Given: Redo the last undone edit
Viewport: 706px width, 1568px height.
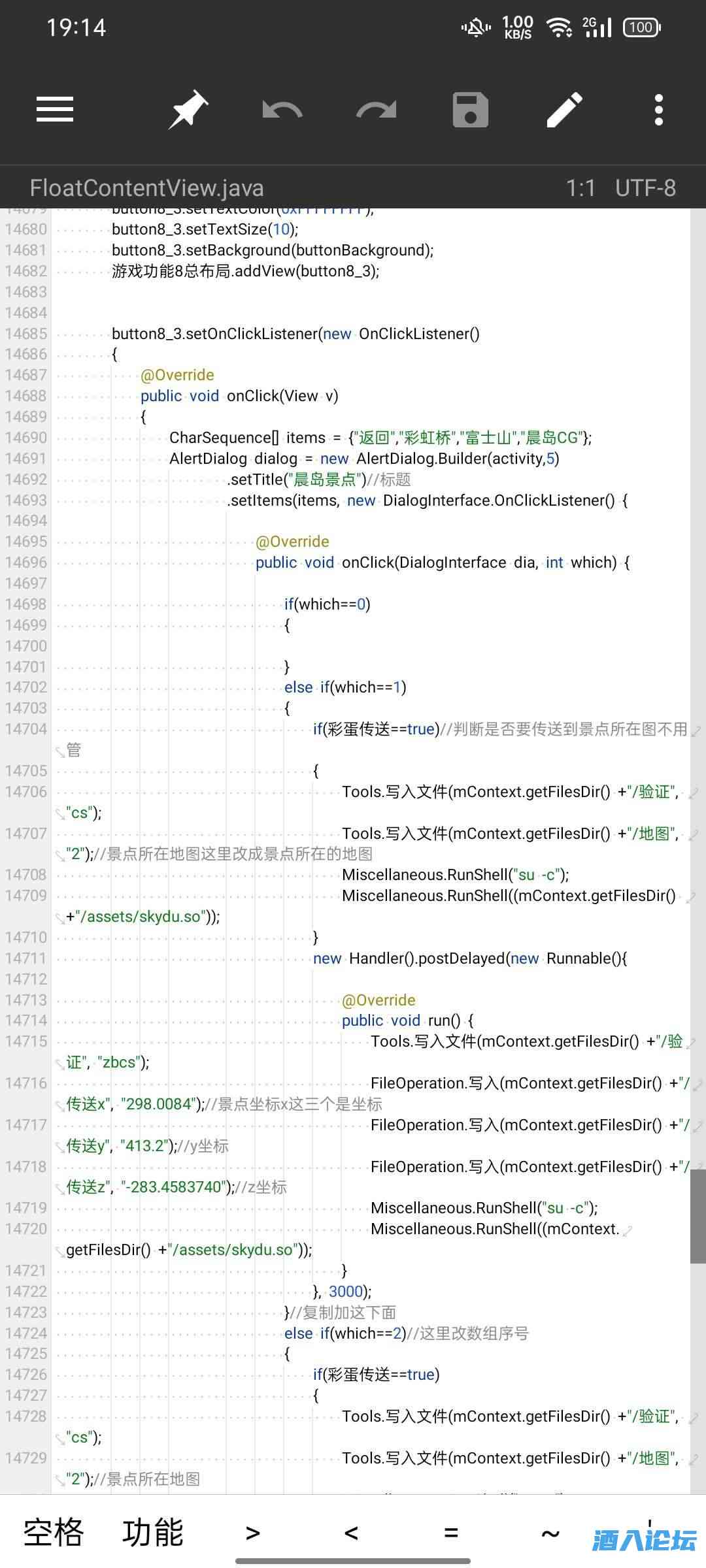Looking at the screenshot, I should 377,110.
